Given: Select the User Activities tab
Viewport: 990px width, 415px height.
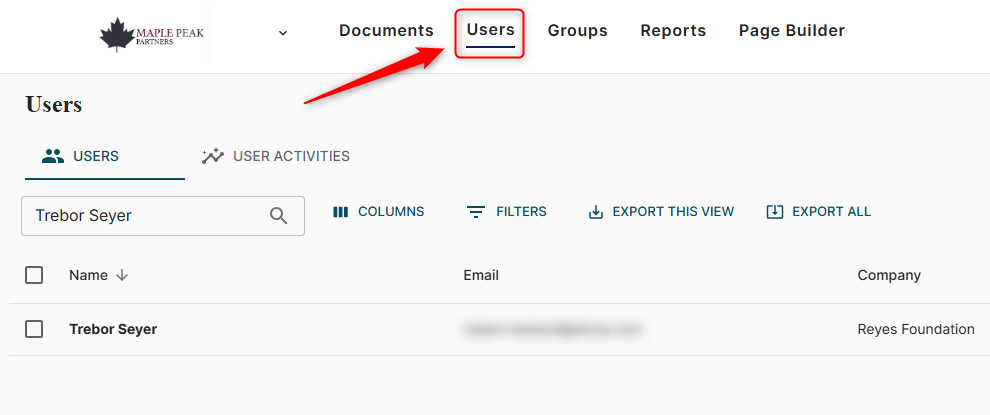Looking at the screenshot, I should [276, 156].
